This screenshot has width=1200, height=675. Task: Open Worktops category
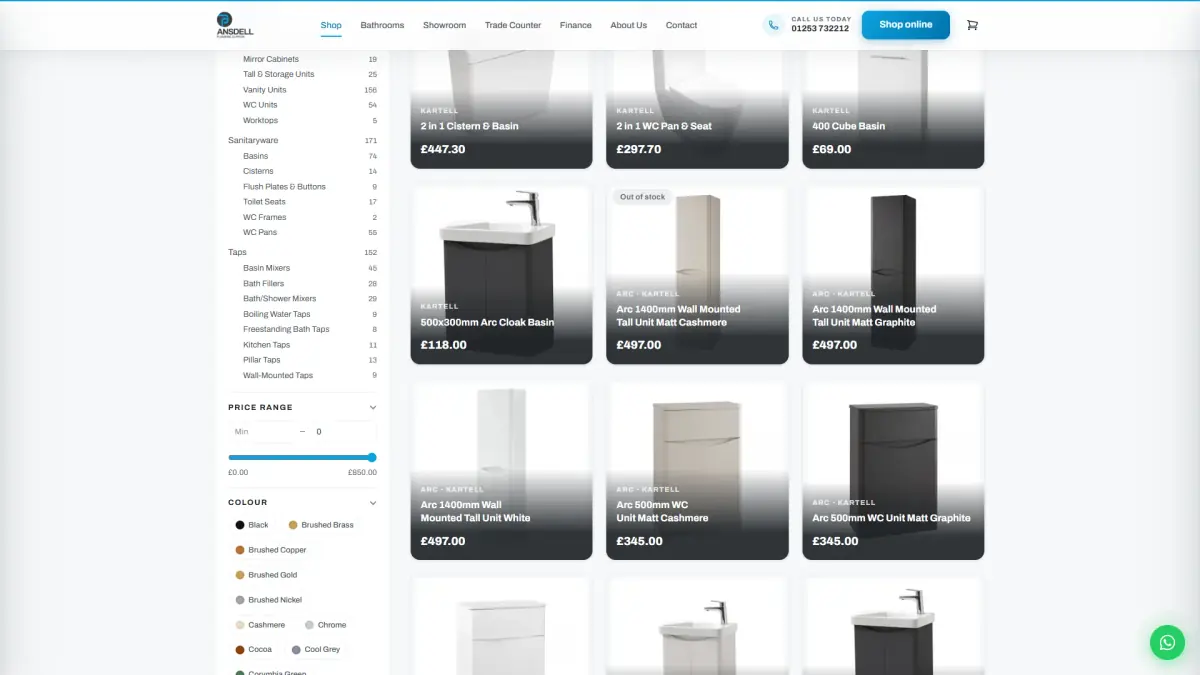click(x=261, y=121)
